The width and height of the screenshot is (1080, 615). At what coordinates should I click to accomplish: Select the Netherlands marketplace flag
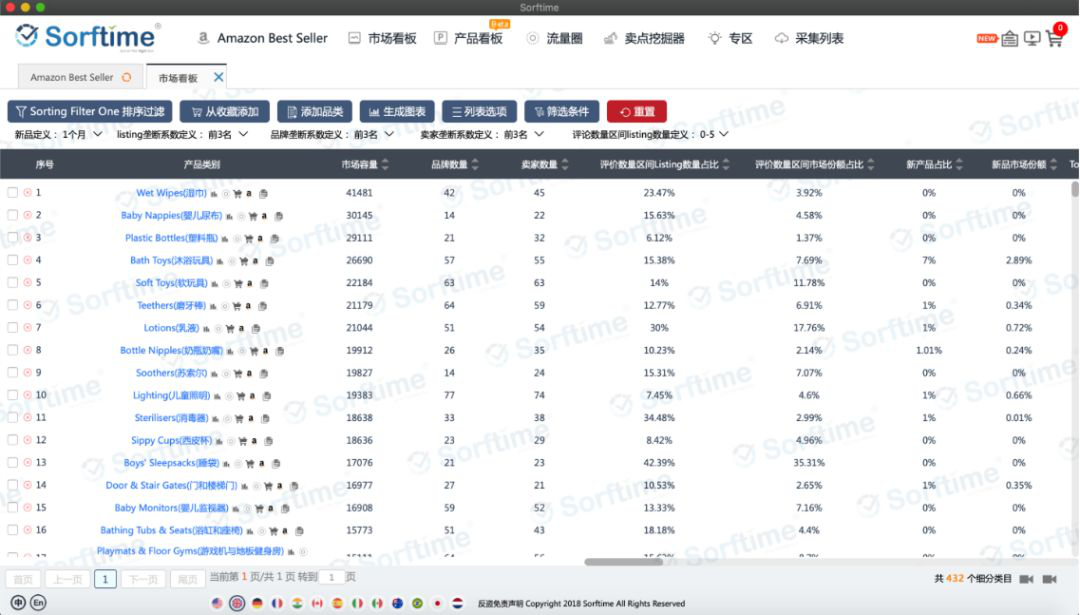(457, 603)
